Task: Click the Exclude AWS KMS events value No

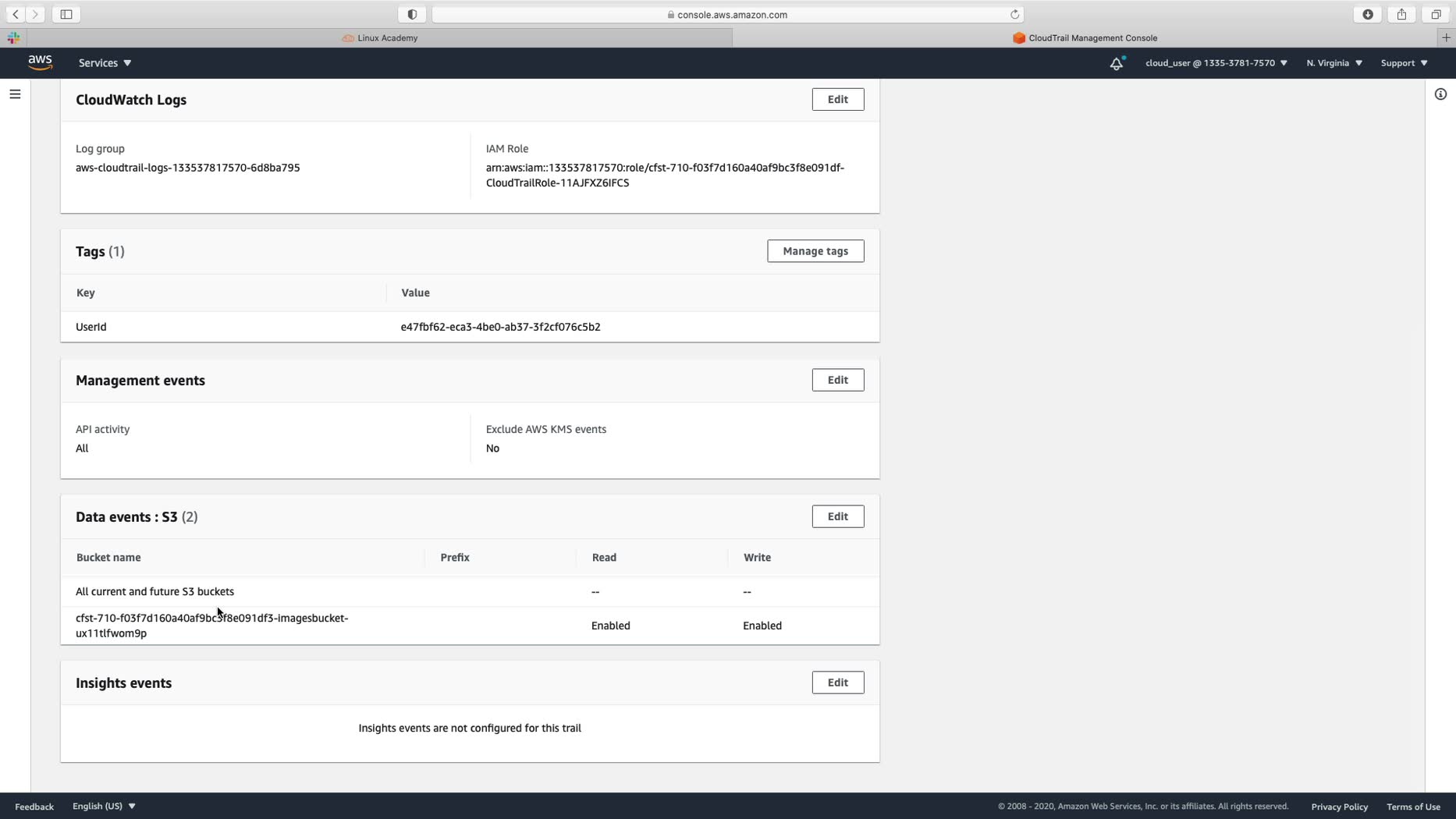Action: pyautogui.click(x=493, y=448)
